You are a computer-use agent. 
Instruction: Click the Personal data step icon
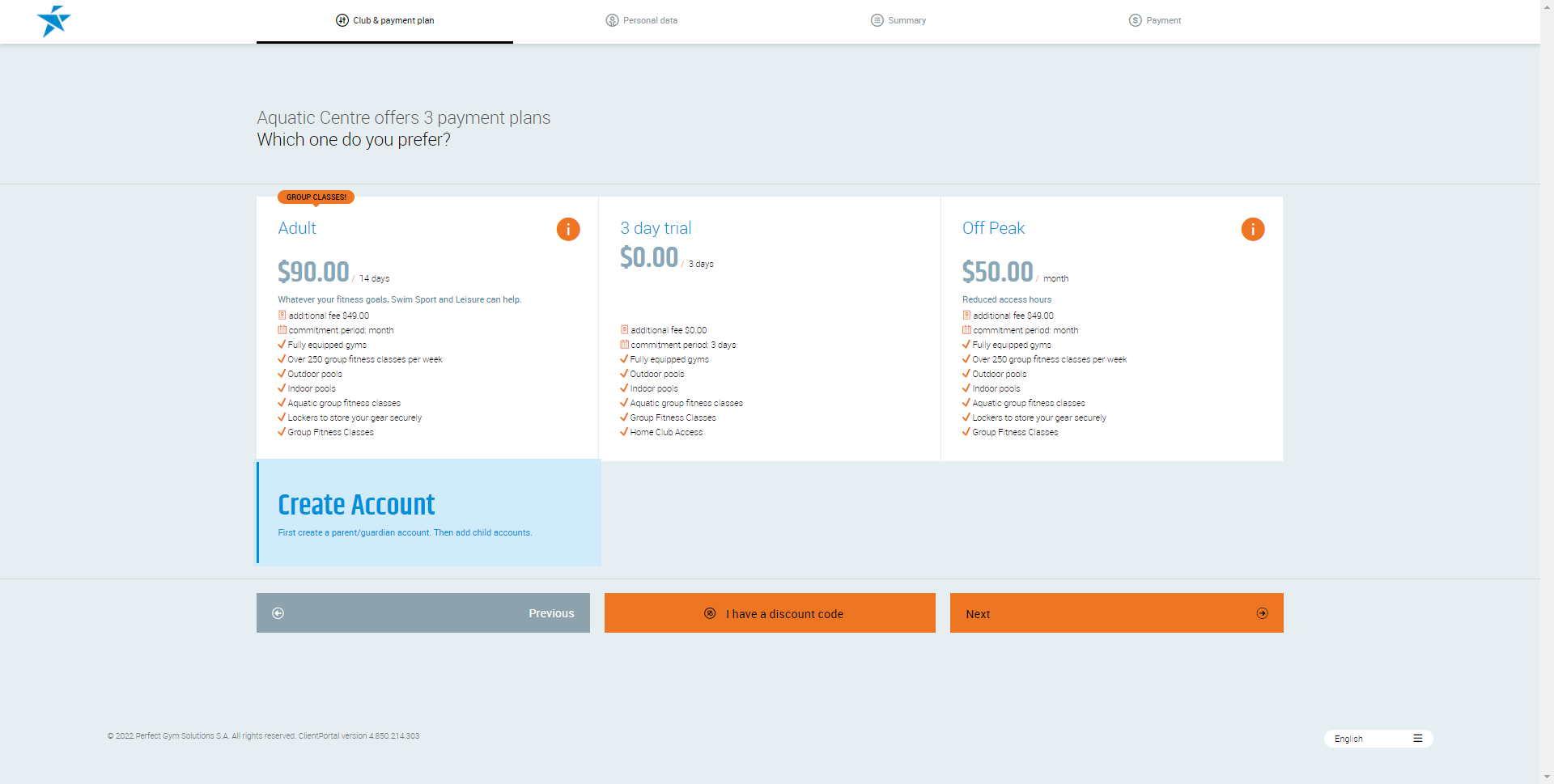click(x=612, y=20)
